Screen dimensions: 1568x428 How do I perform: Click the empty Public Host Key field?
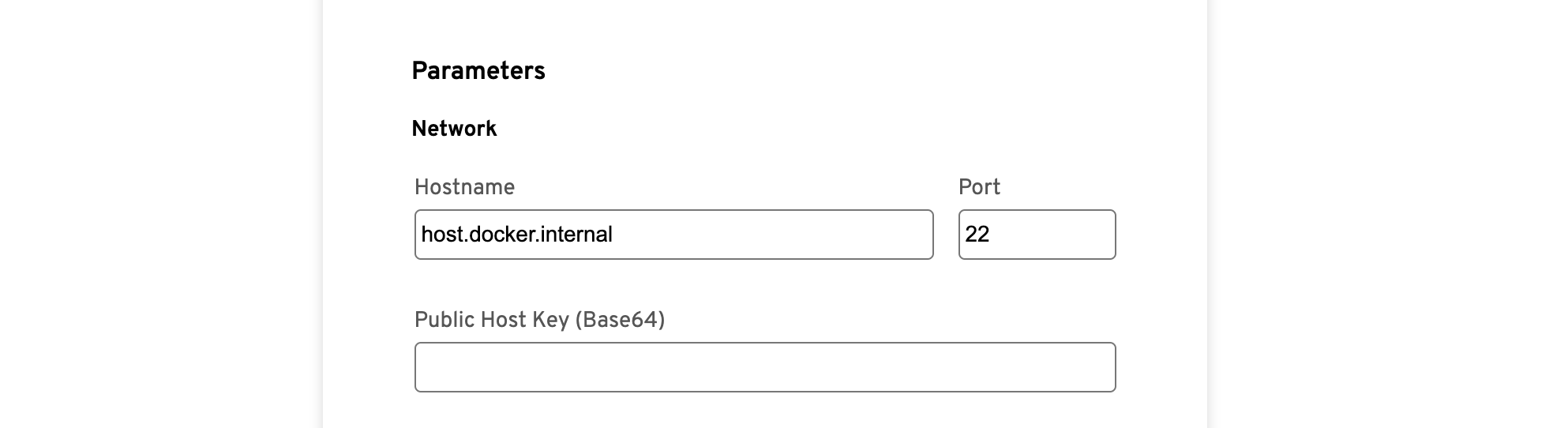pos(764,367)
